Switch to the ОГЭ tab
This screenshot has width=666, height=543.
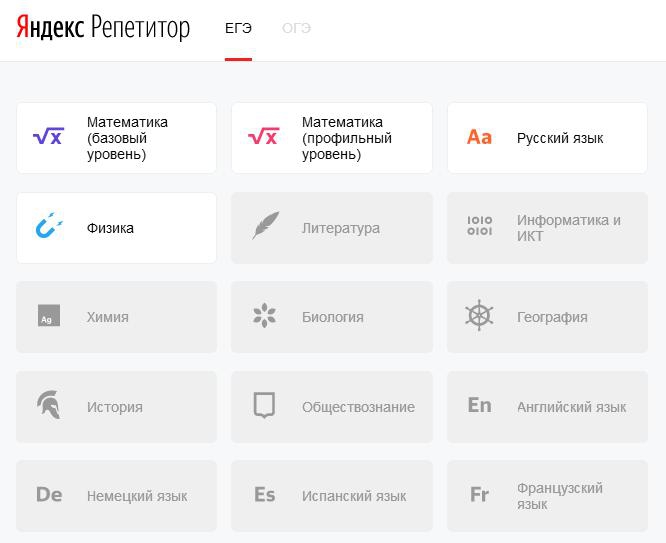tap(296, 28)
